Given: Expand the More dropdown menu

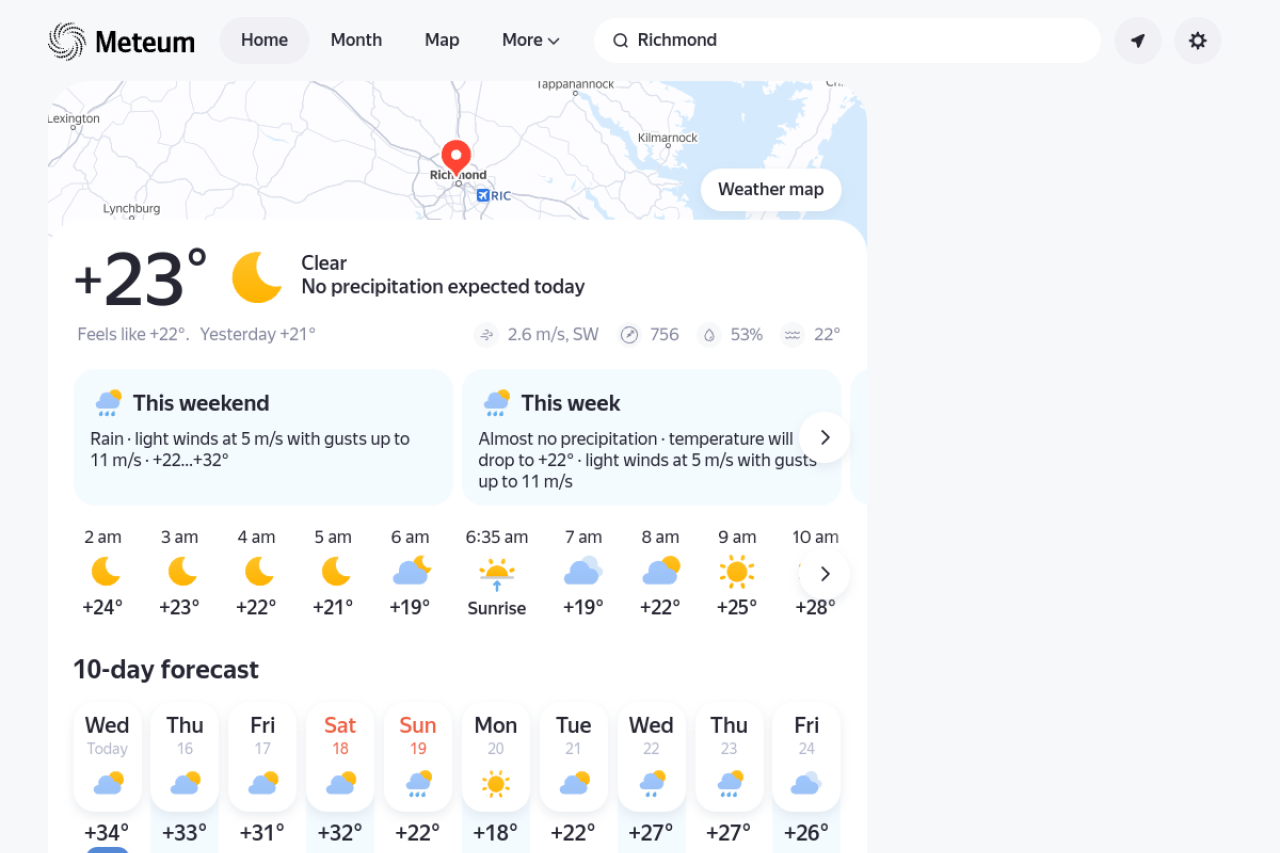Looking at the screenshot, I should pyautogui.click(x=530, y=41).
